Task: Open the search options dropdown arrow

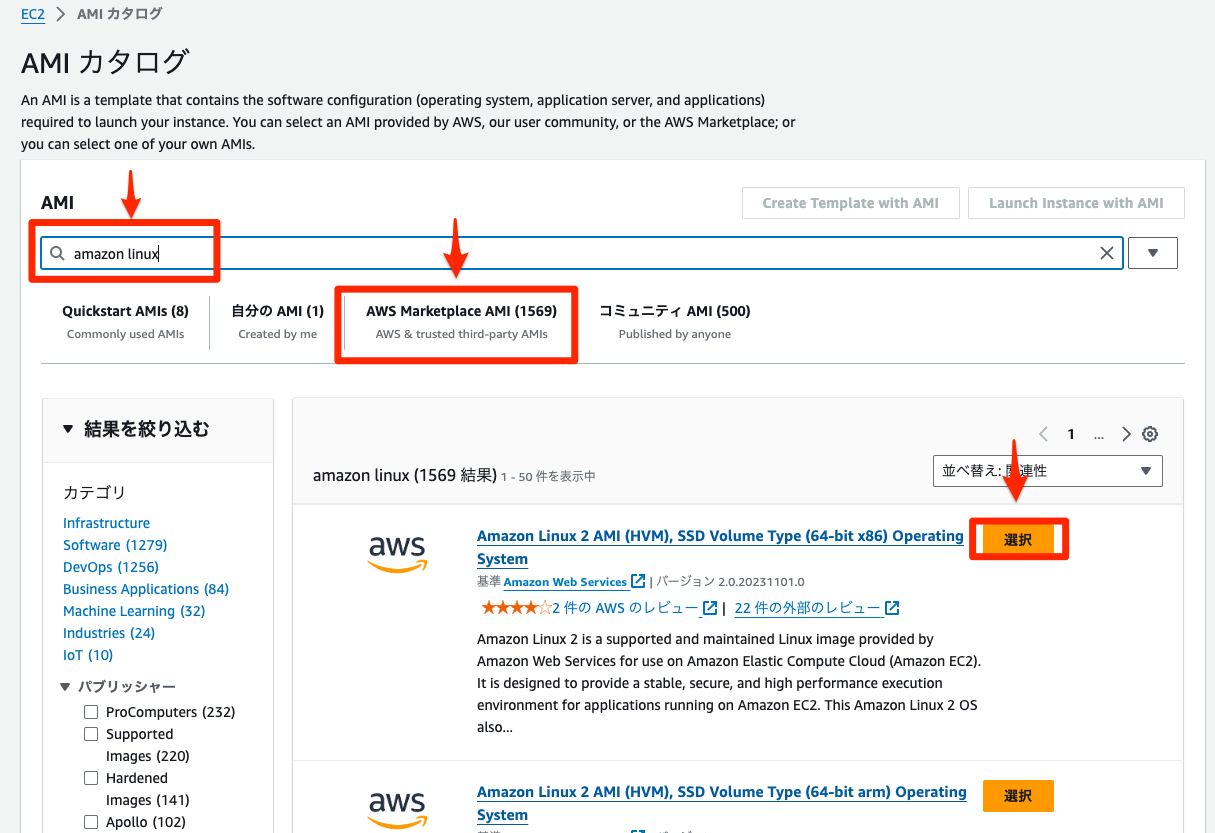Action: (1152, 253)
